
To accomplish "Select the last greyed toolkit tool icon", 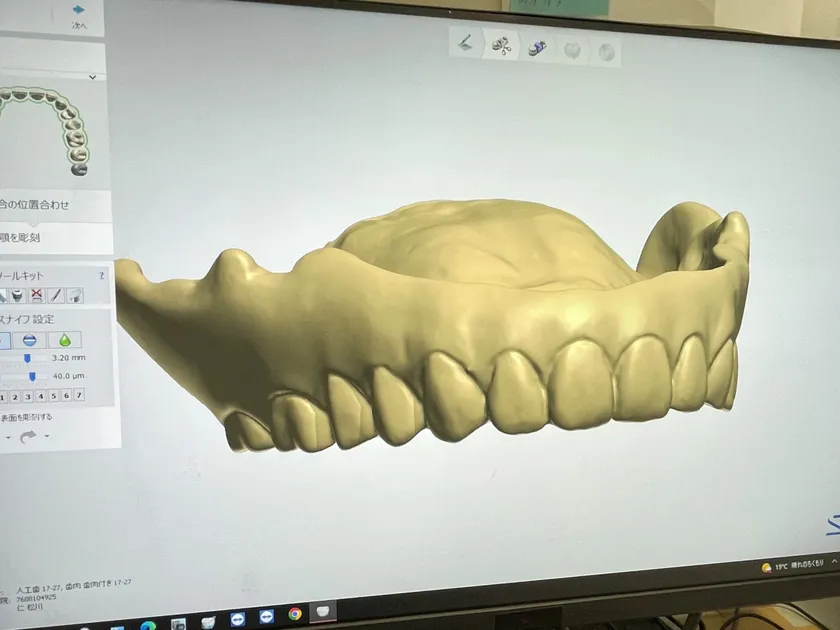I will pos(75,295).
